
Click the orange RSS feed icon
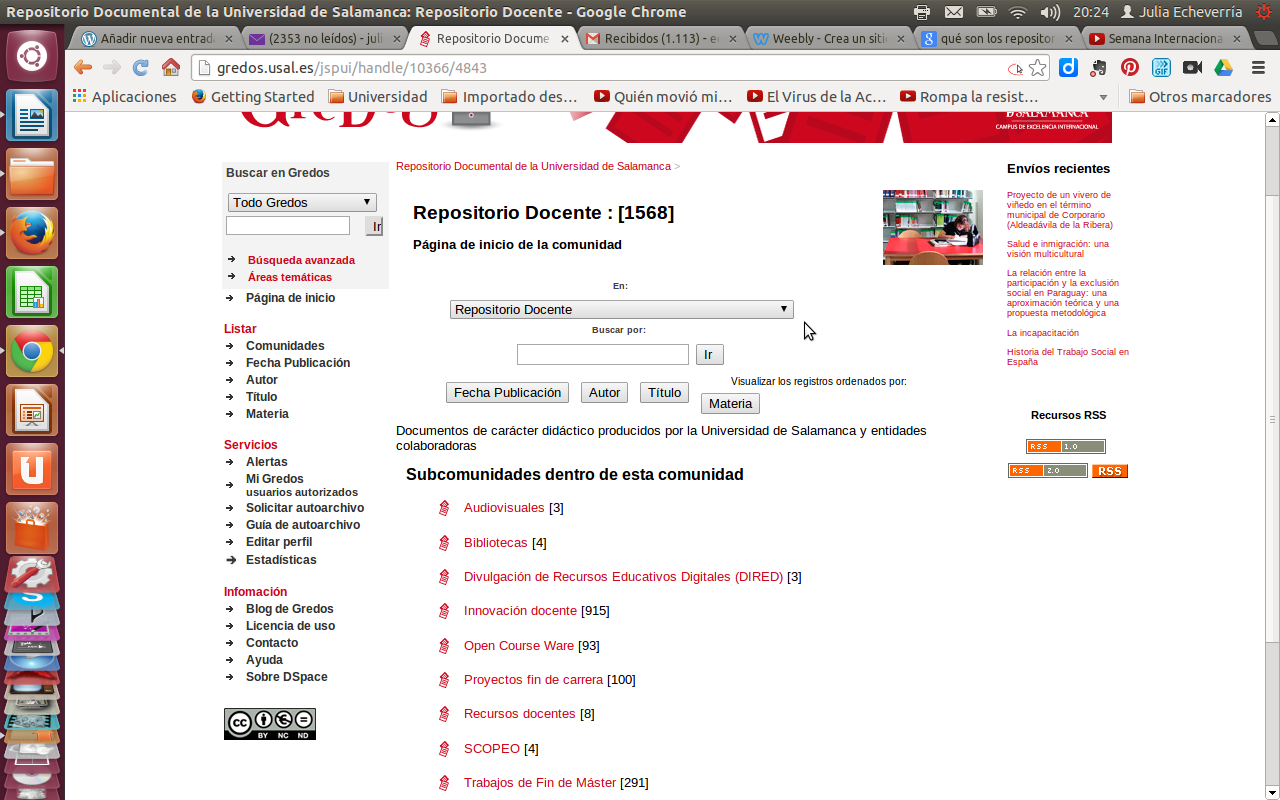pyautogui.click(x=1109, y=471)
